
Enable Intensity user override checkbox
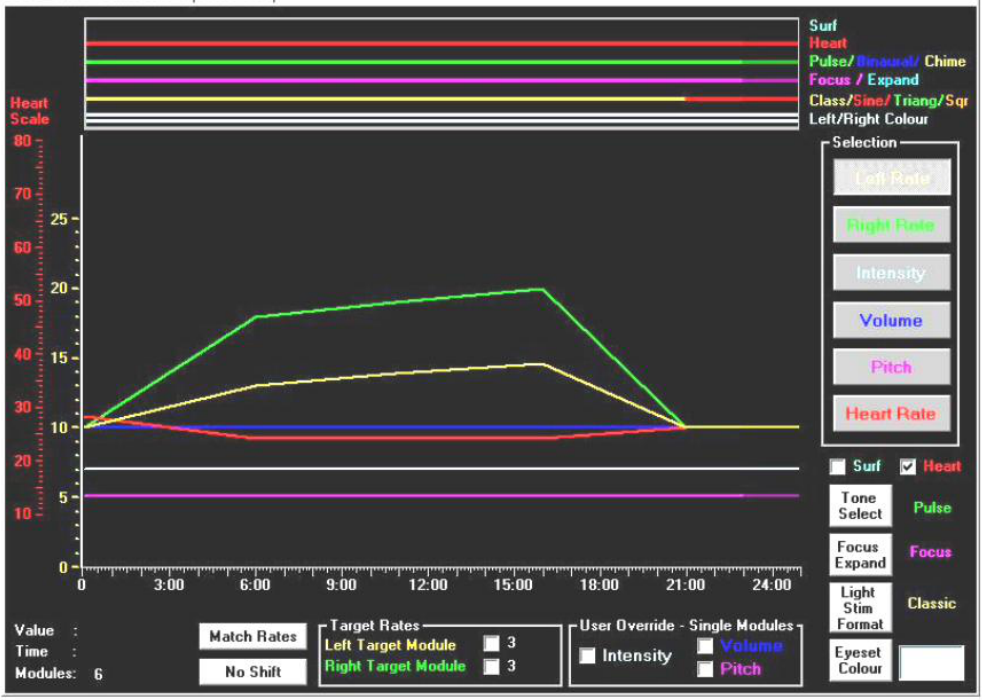click(x=587, y=656)
